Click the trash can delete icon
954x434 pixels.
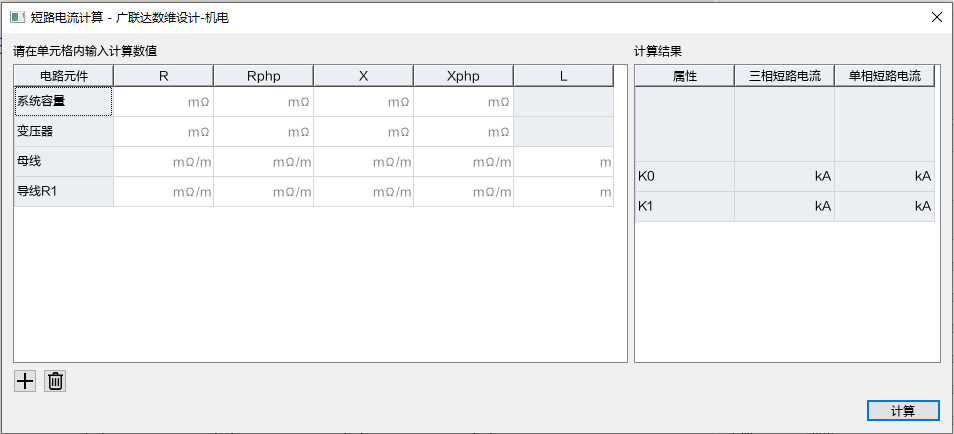(x=55, y=381)
